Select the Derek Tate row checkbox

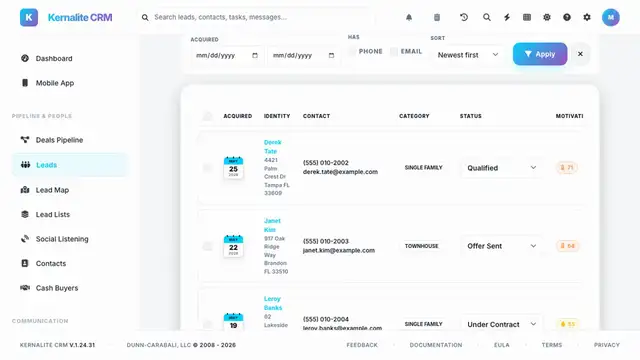tap(207, 168)
